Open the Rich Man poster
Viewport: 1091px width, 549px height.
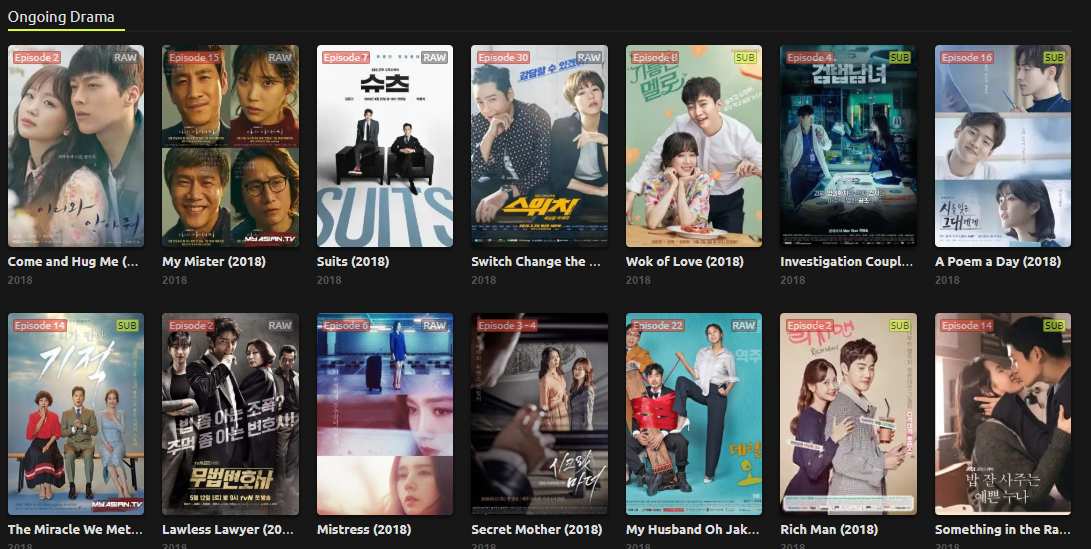click(x=848, y=414)
